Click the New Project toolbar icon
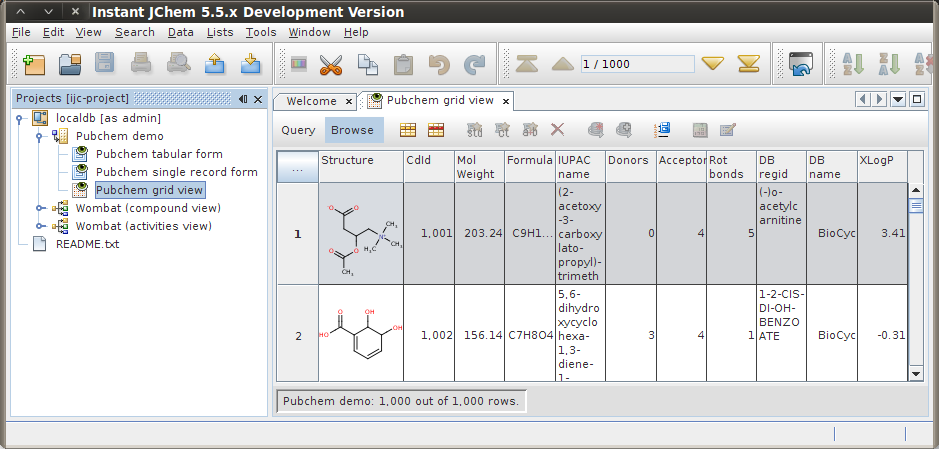Screen dimensions: 939x449 click(x=35, y=65)
